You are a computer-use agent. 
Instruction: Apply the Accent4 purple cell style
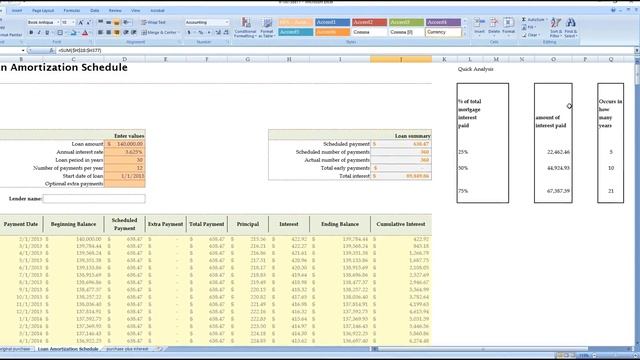(x=443, y=22)
